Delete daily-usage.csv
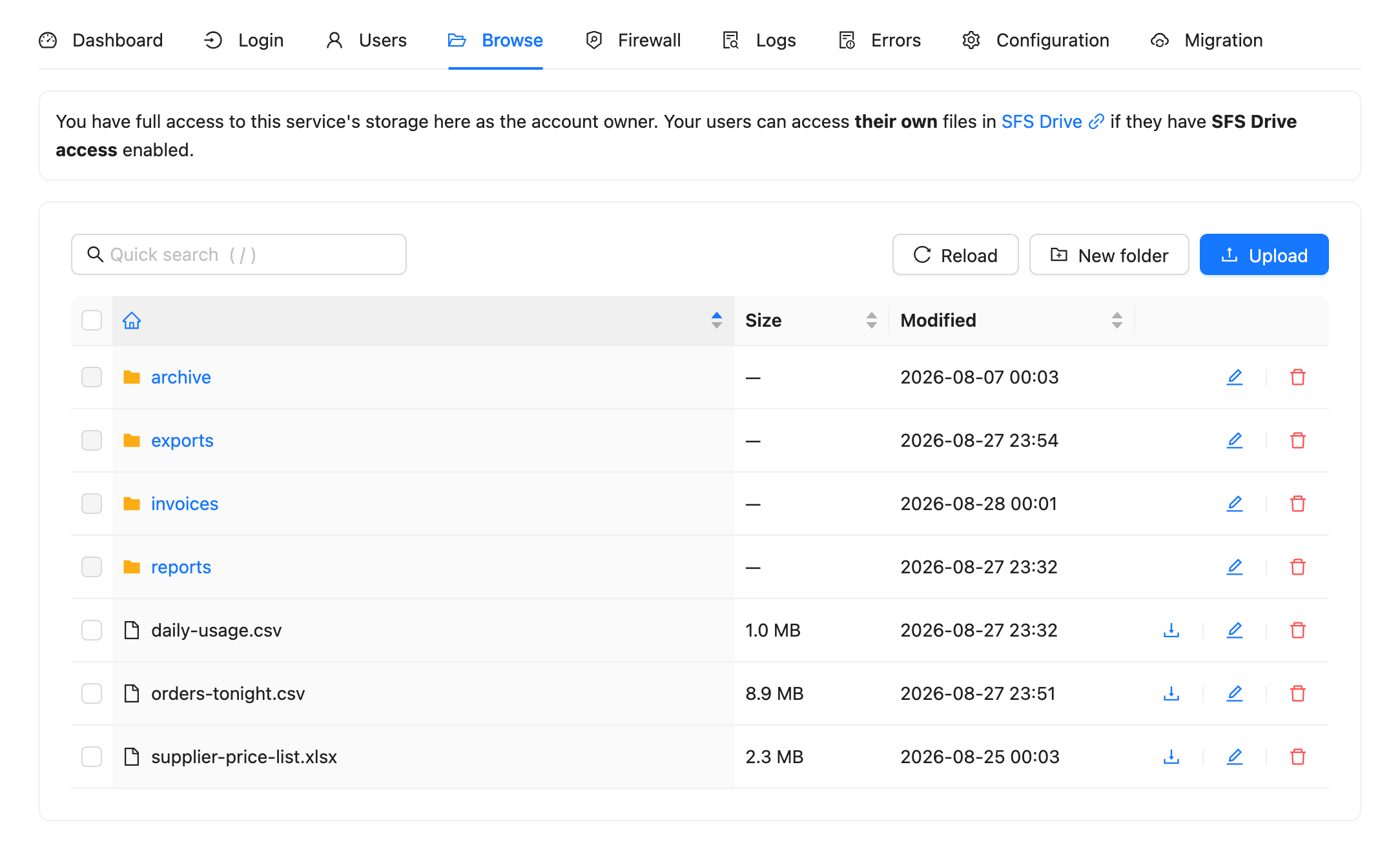 [x=1298, y=630]
